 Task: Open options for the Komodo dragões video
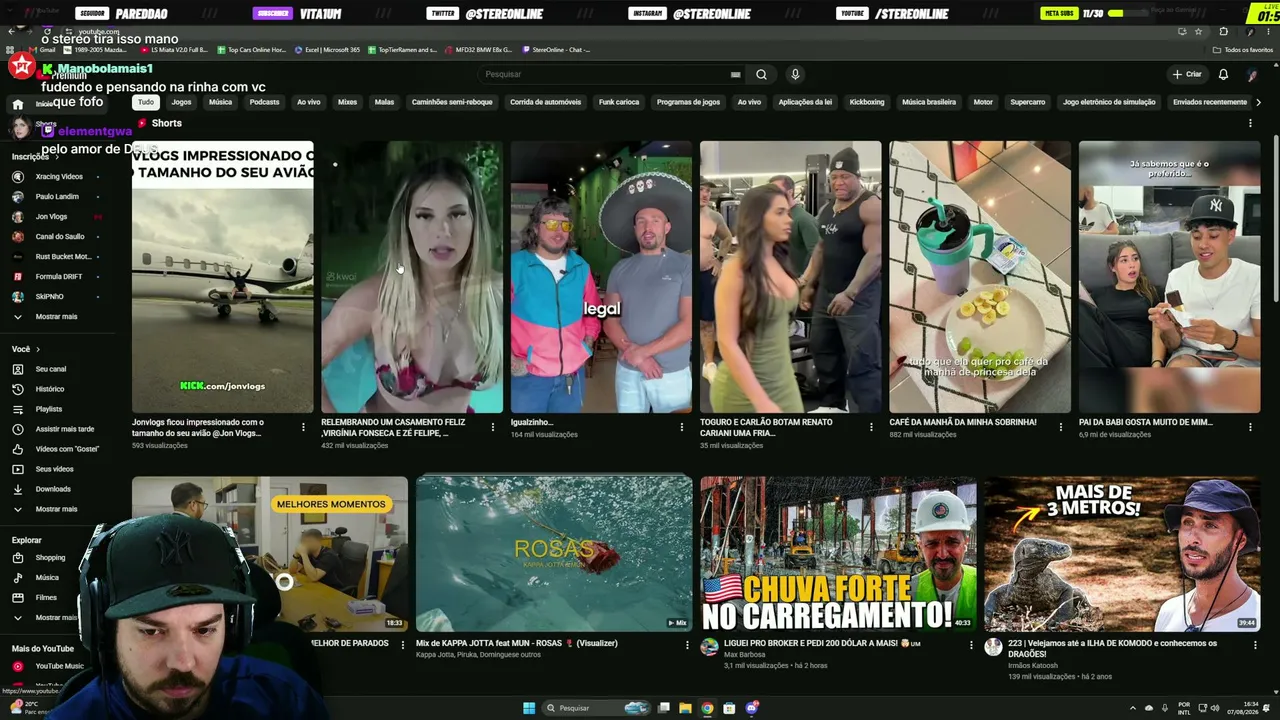point(1255,645)
